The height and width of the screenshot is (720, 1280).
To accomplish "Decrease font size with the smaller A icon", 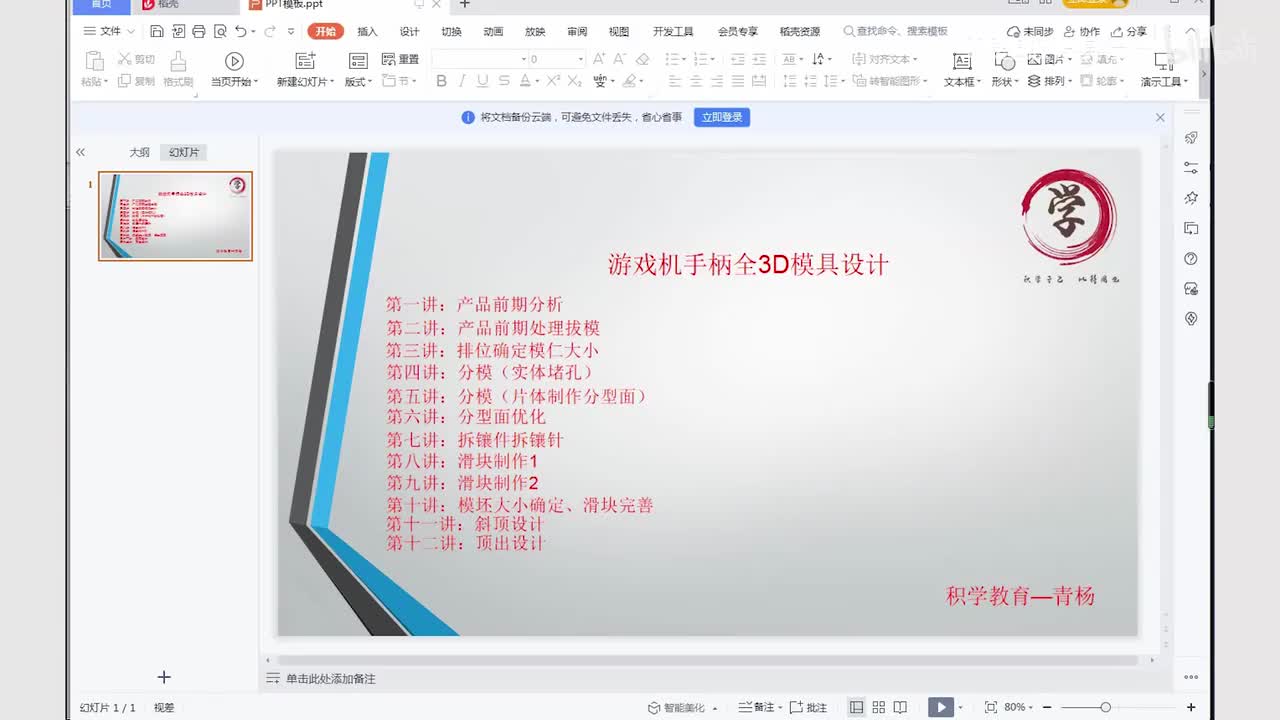I will coord(620,59).
